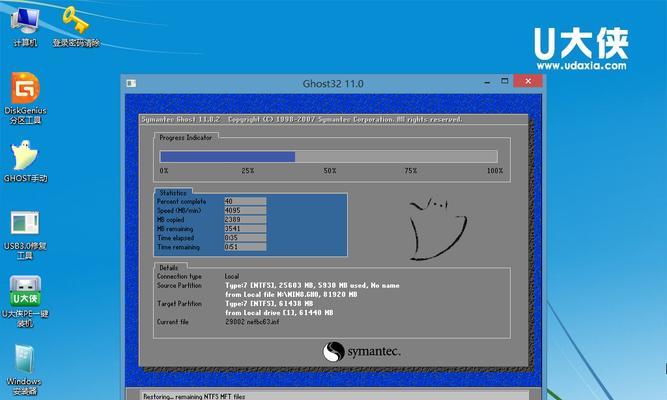Click the Symantec logo
667x400 pixels.
click(362, 352)
